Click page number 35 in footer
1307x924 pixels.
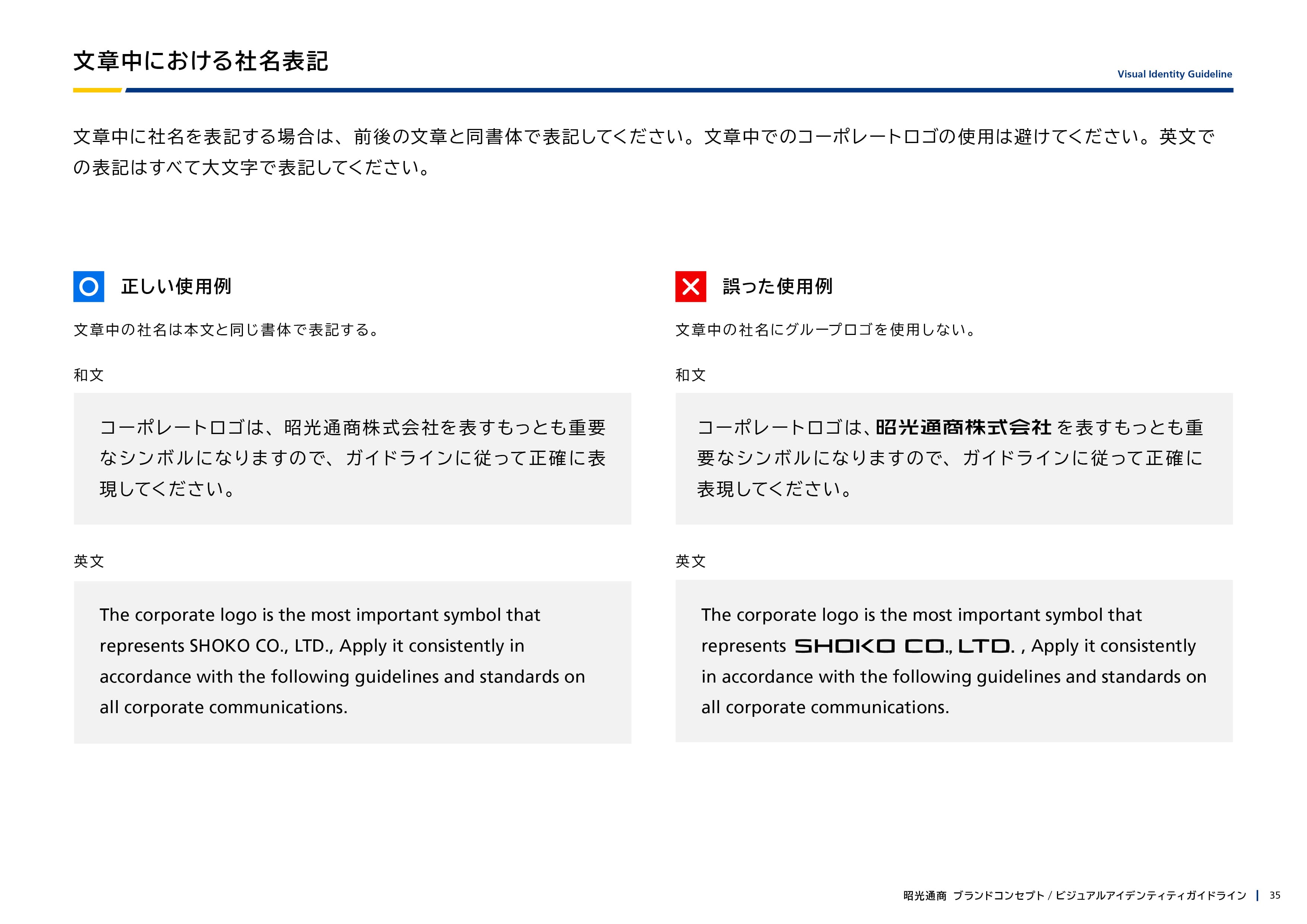(x=1275, y=895)
